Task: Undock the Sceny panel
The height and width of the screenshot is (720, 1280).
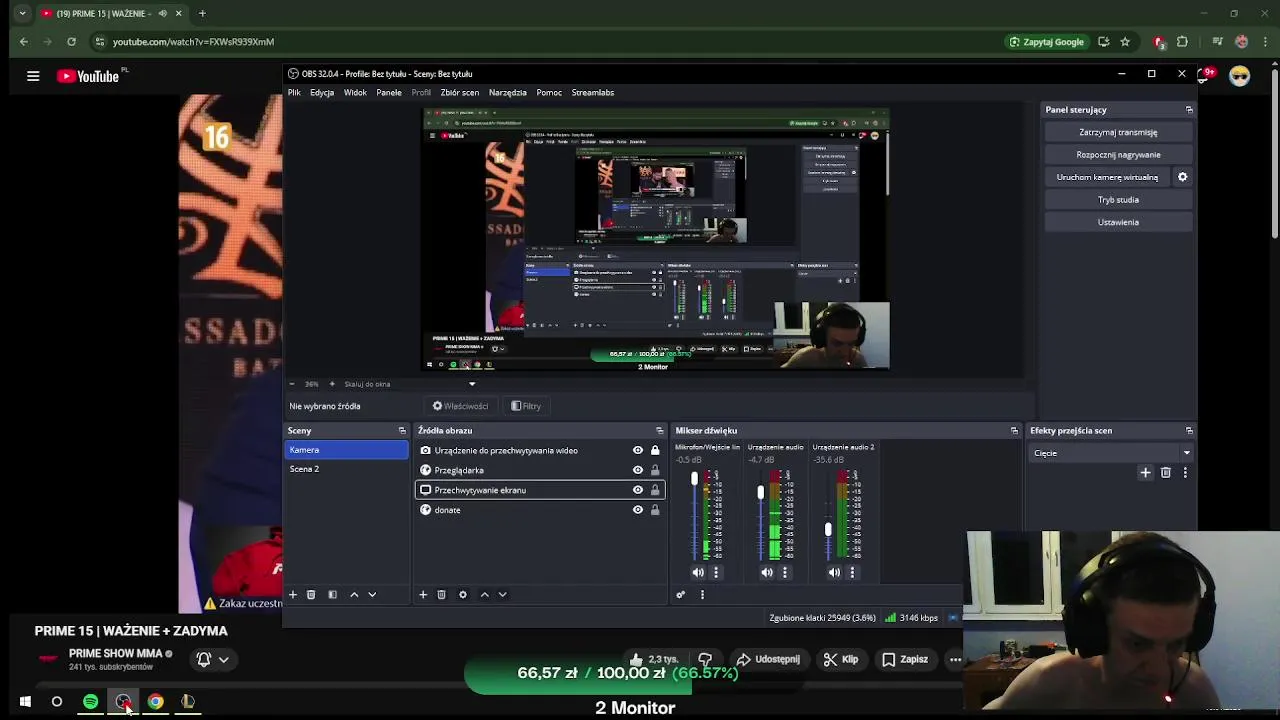Action: (402, 431)
